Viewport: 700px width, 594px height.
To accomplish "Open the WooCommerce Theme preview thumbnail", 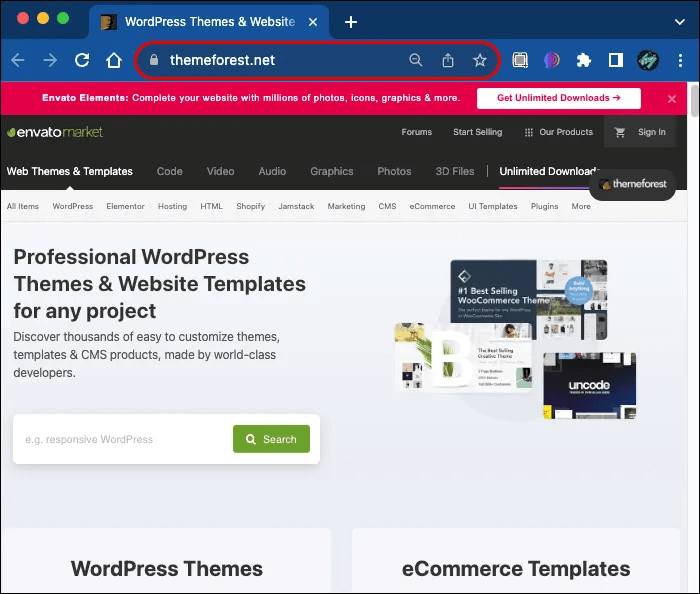I will 529,298.
